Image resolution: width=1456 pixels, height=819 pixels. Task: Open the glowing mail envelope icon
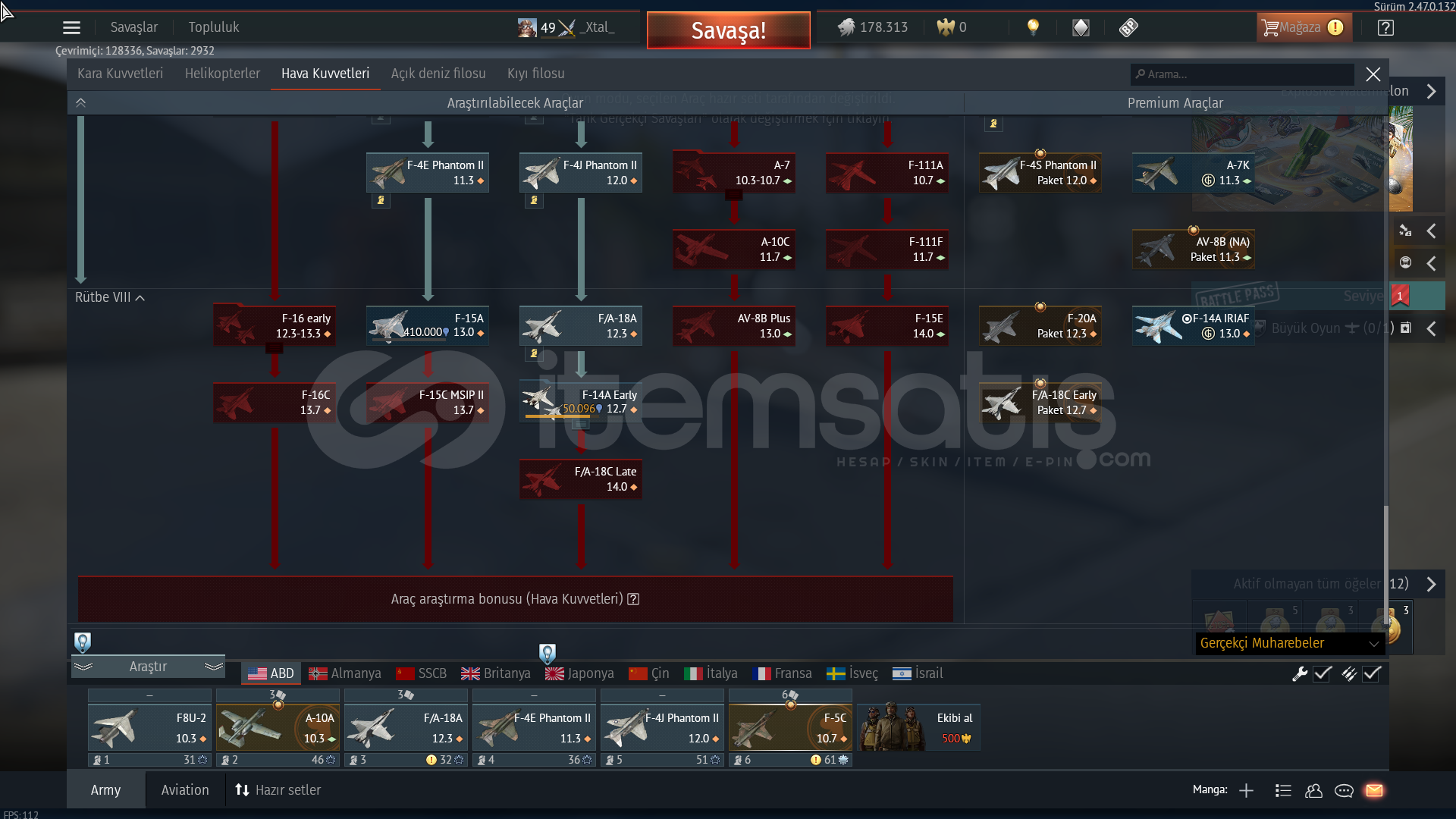tap(1374, 791)
